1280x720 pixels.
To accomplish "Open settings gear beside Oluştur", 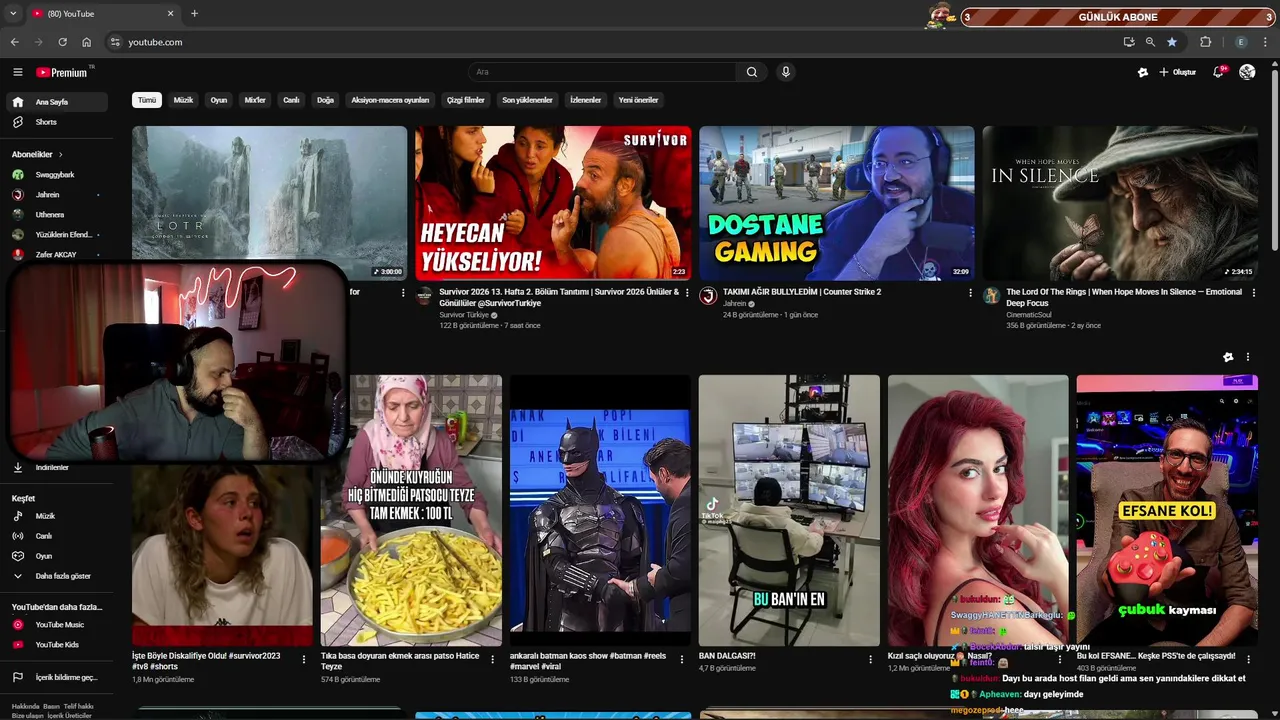I will 1143,72.
